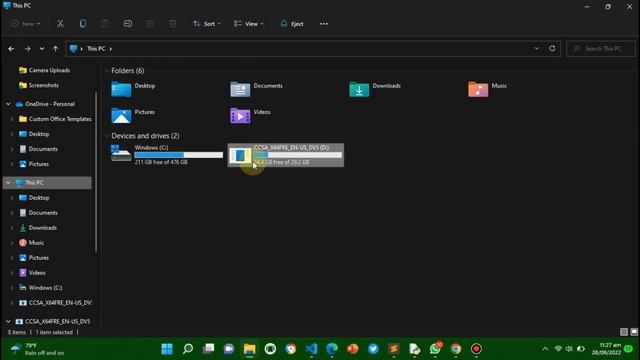Select the CCSA_X64FRE_EN-US_DV5 (D:) drive tile
Viewport: 640px width, 360px height.
point(286,155)
